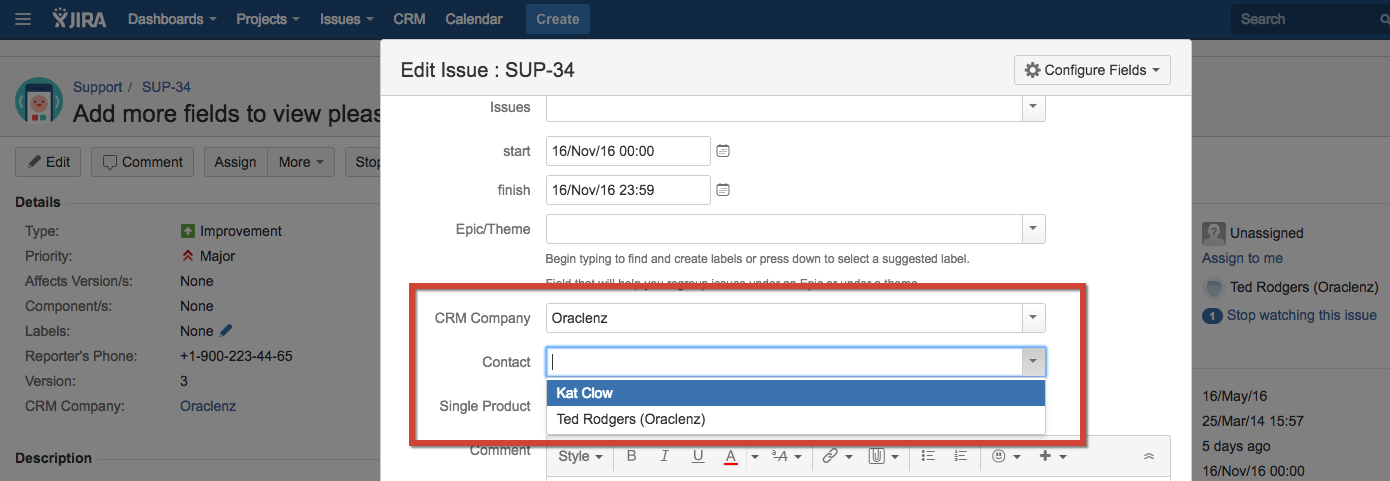Viewport: 1390px width, 481px height.
Task: Click the pencil icon beside Labels
Action: (226, 331)
